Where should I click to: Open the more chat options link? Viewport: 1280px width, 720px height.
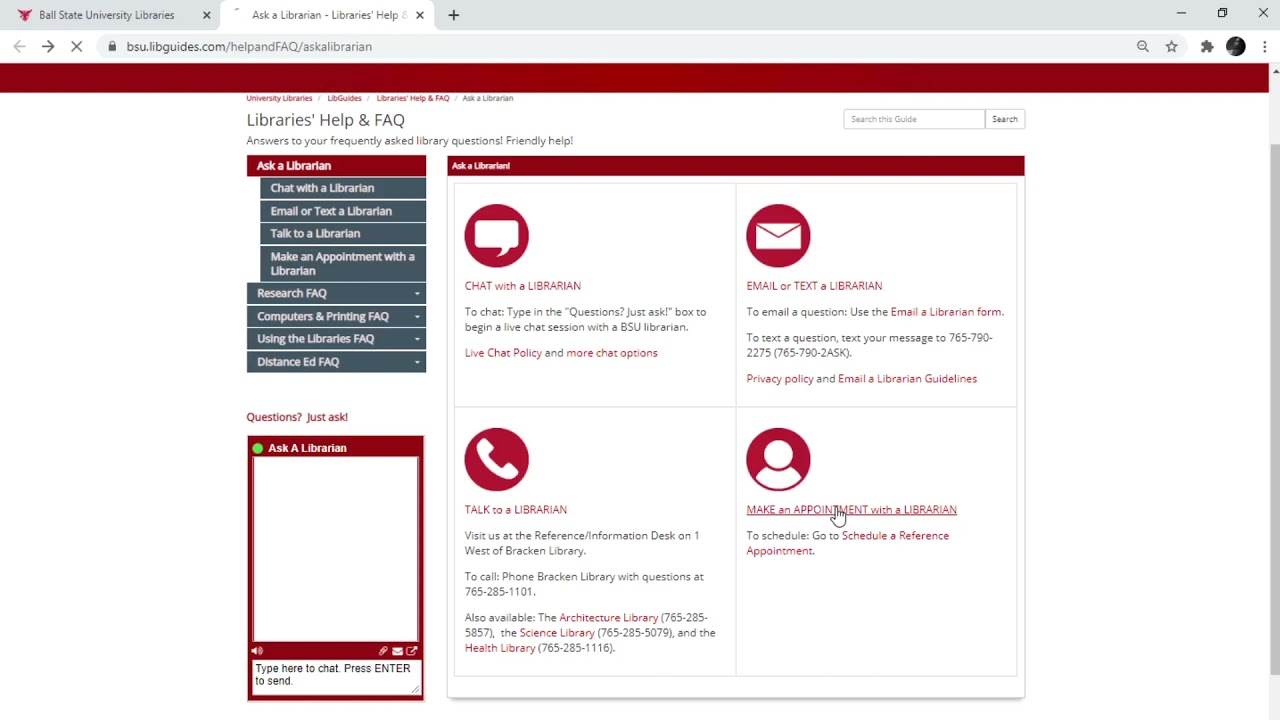point(612,353)
